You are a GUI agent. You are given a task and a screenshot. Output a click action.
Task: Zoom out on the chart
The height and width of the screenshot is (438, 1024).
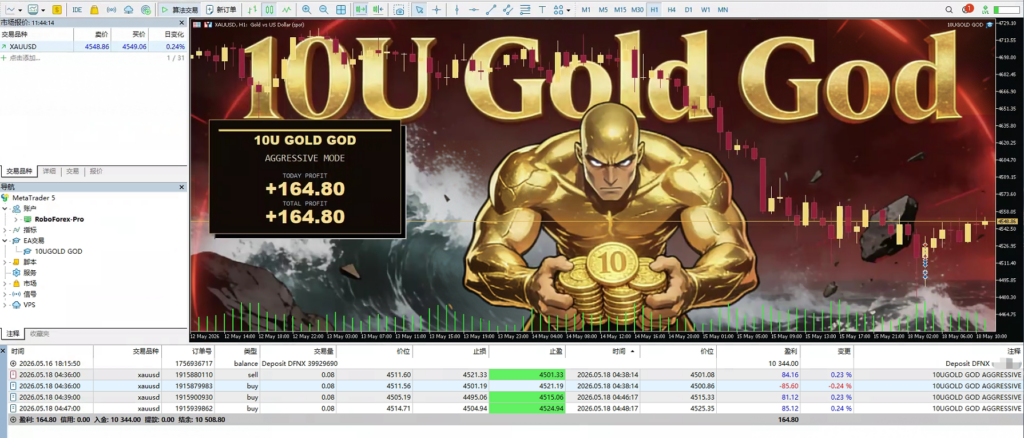tap(323, 10)
